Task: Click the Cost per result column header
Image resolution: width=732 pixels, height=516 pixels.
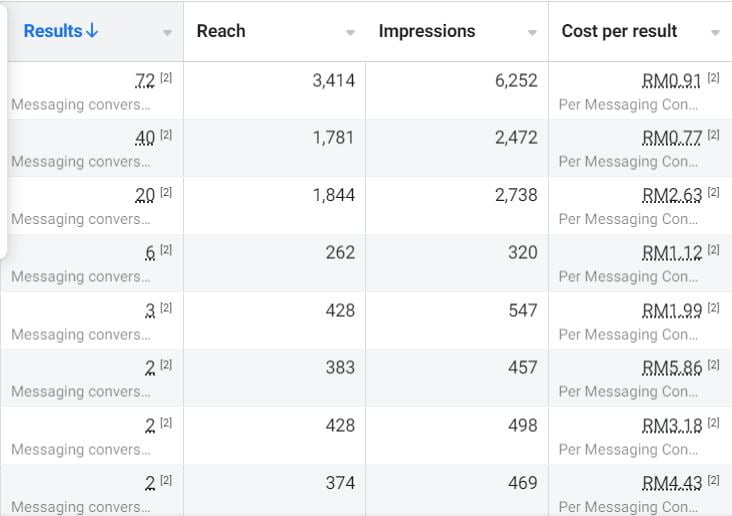Action: tap(619, 31)
